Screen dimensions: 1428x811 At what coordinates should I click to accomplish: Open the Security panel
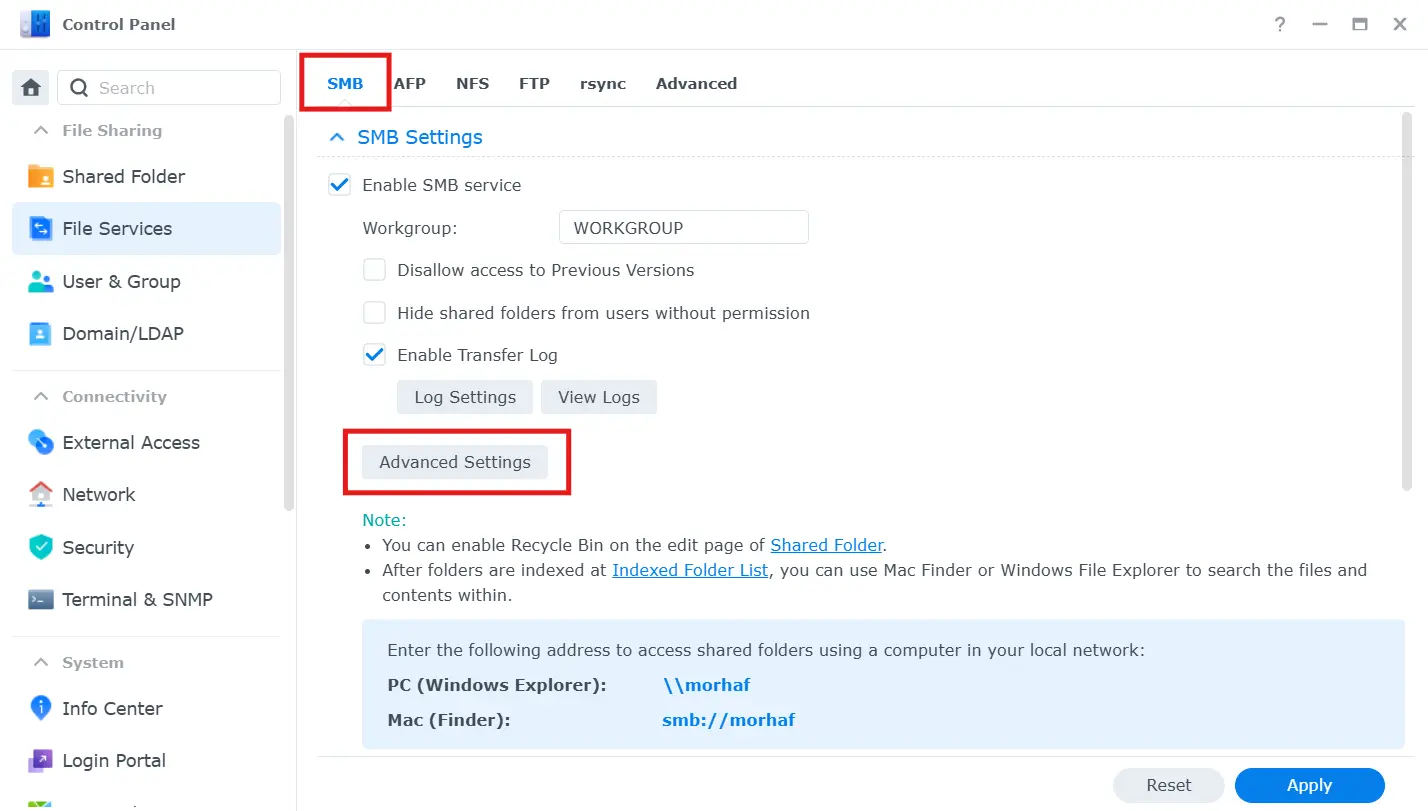tap(40, 547)
